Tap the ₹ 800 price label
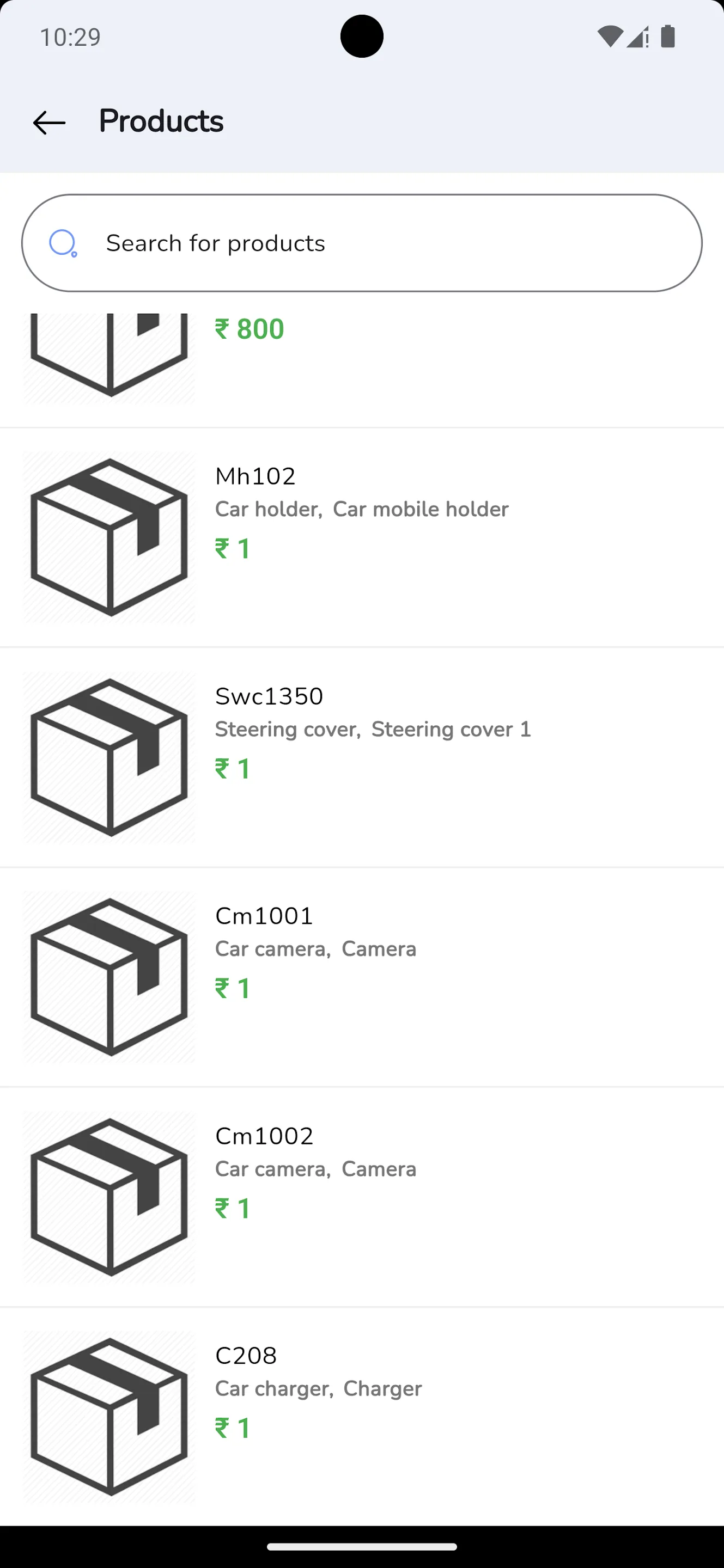The height and width of the screenshot is (1568, 724). 250,329
